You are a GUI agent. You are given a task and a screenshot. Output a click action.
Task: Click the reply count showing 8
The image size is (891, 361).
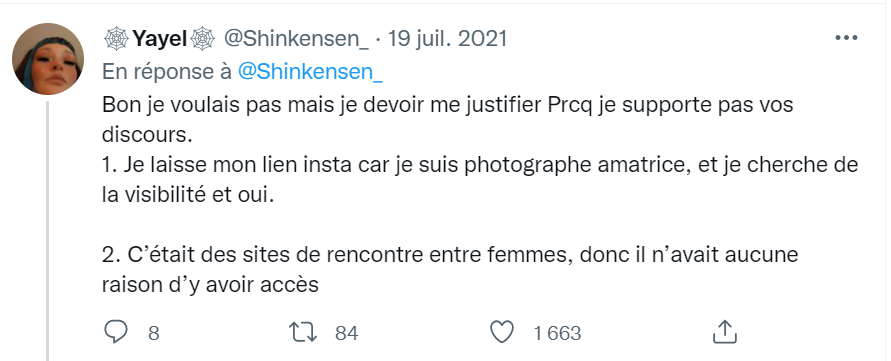[x=153, y=333]
